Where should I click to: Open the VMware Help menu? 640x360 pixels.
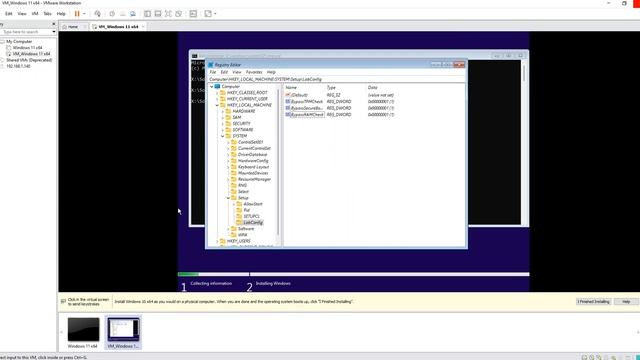[x=61, y=13]
